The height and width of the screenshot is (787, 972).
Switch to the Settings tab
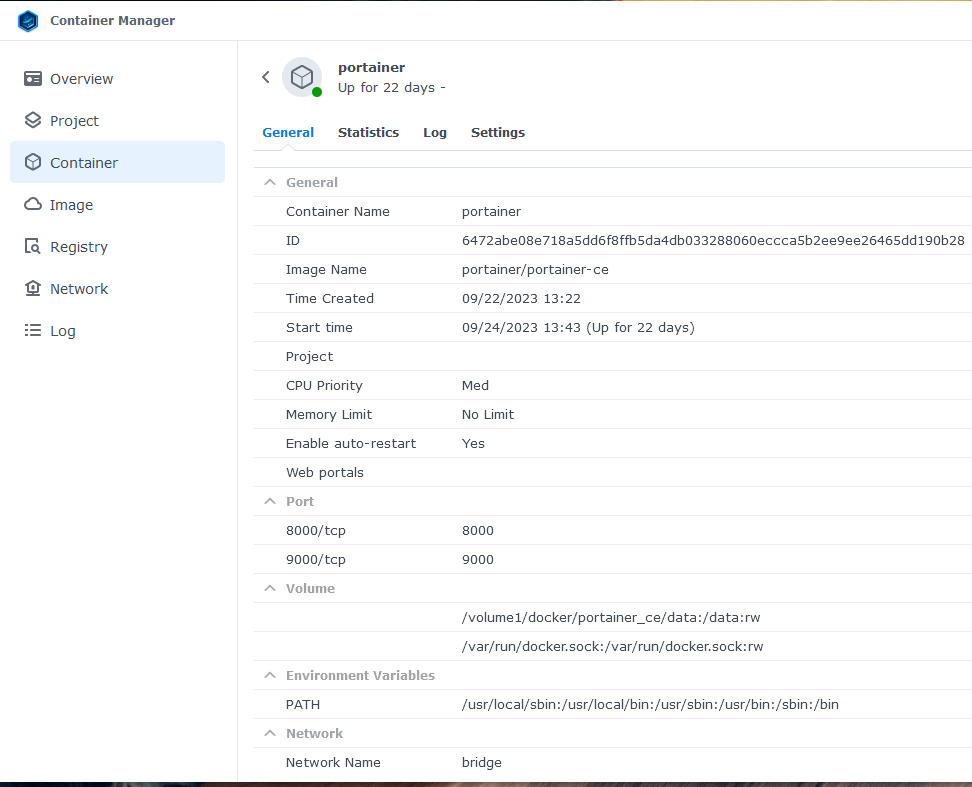(x=498, y=133)
